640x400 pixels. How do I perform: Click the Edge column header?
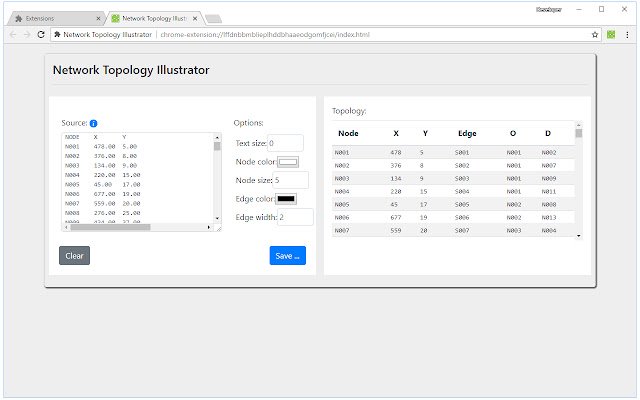point(467,133)
